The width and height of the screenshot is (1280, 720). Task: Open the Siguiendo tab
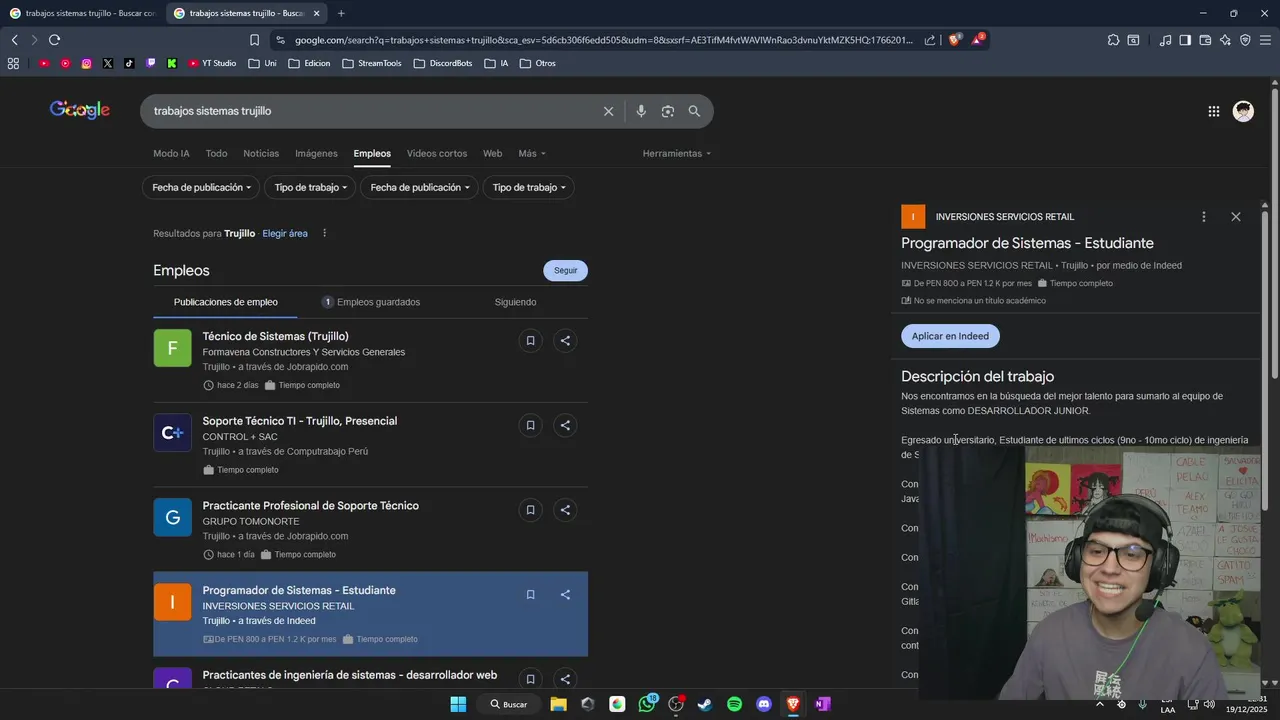coord(515,302)
